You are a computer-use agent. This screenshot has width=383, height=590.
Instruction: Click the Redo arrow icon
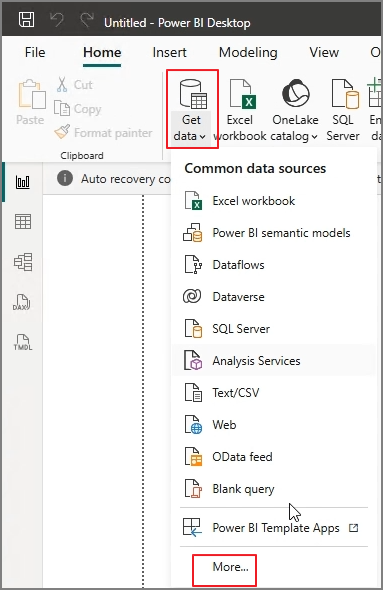(x=87, y=20)
